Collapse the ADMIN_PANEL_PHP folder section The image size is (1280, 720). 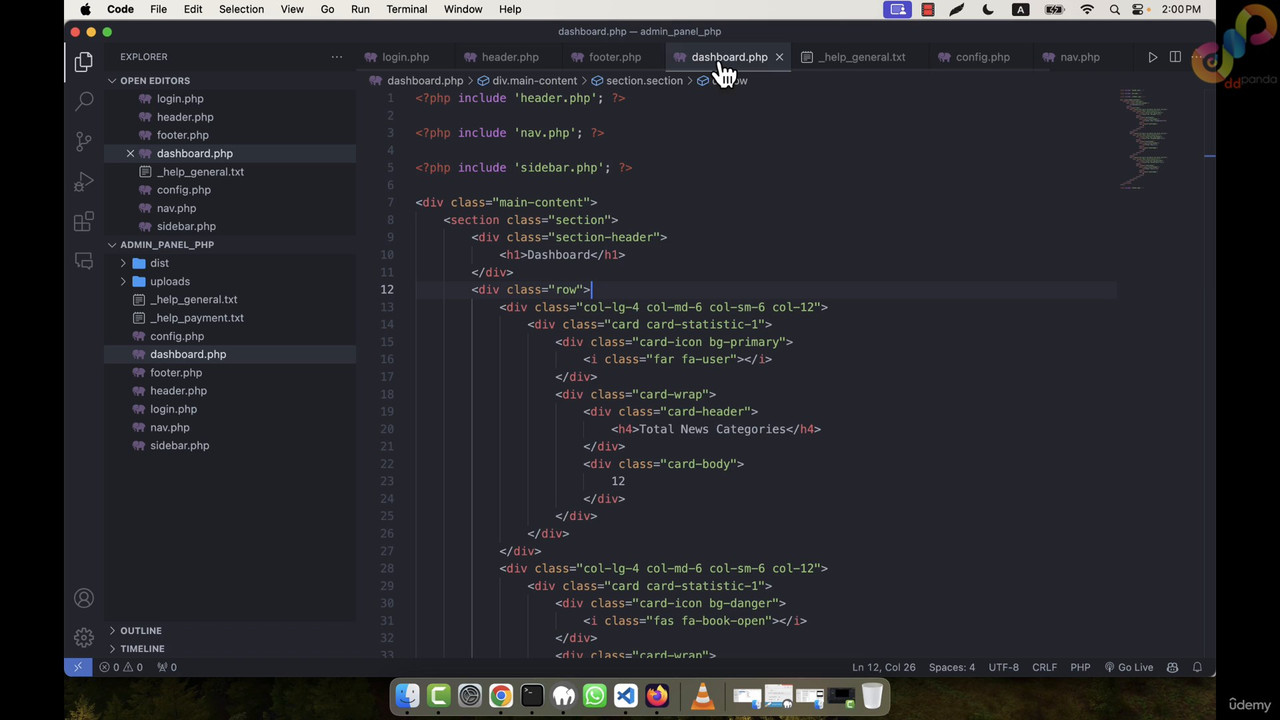tap(167, 244)
